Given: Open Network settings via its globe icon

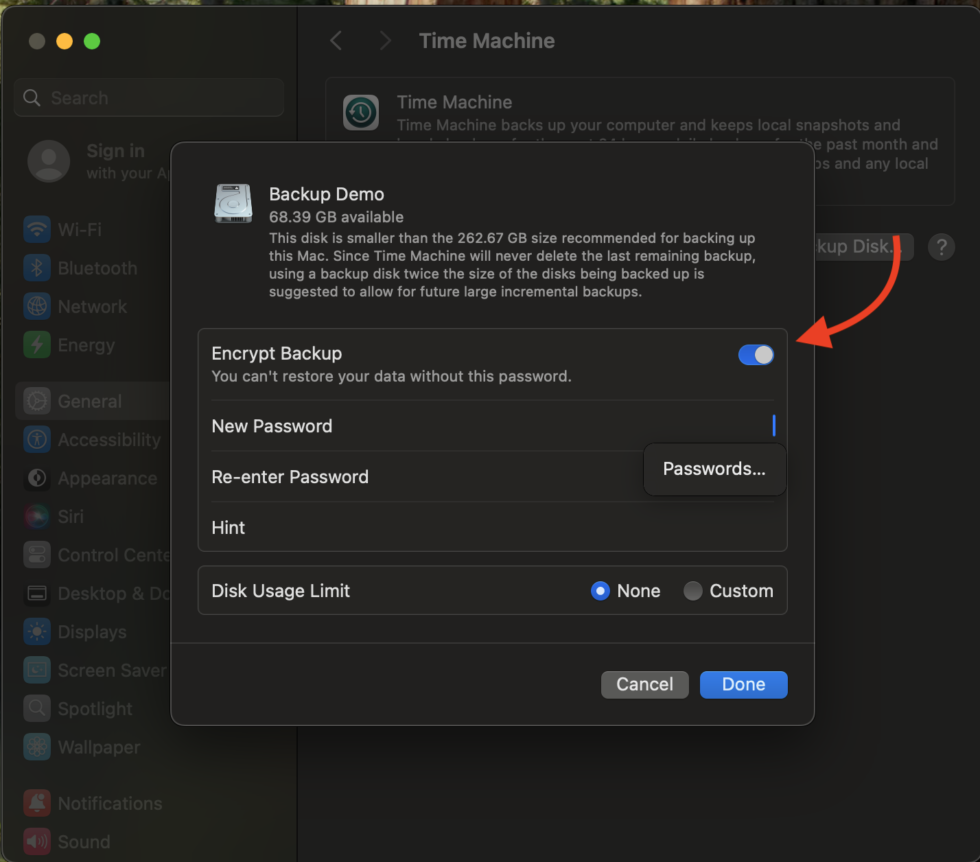Looking at the screenshot, I should pyautogui.click(x=37, y=306).
